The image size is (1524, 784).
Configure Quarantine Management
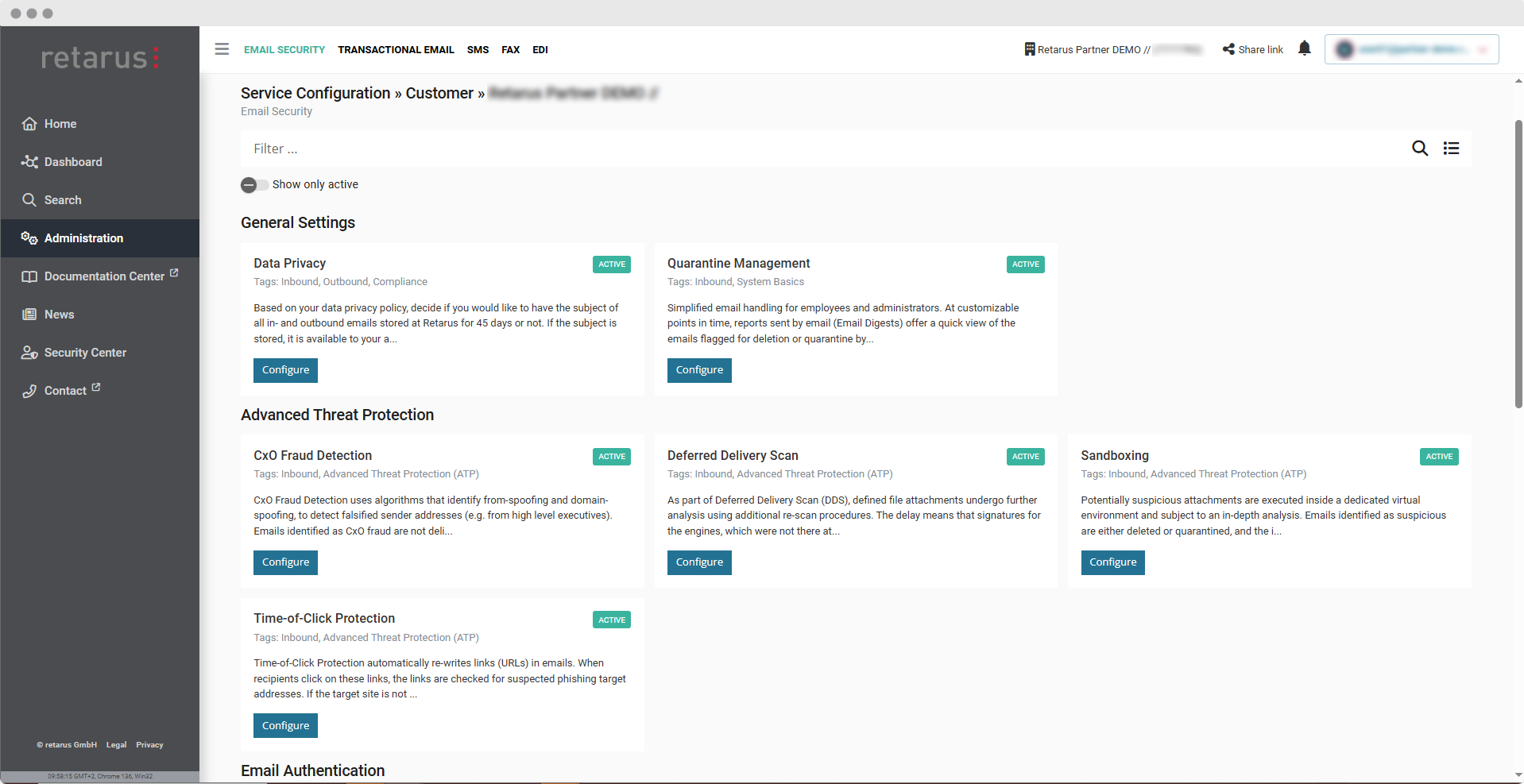click(699, 370)
